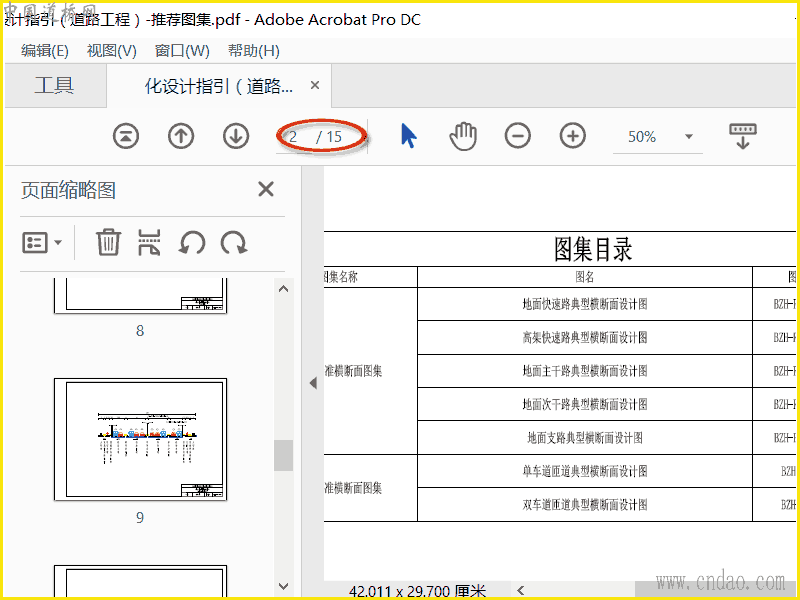Click 单车道匝道典型横断面设计图 table cell
The image size is (800, 600).
[x=585, y=471]
